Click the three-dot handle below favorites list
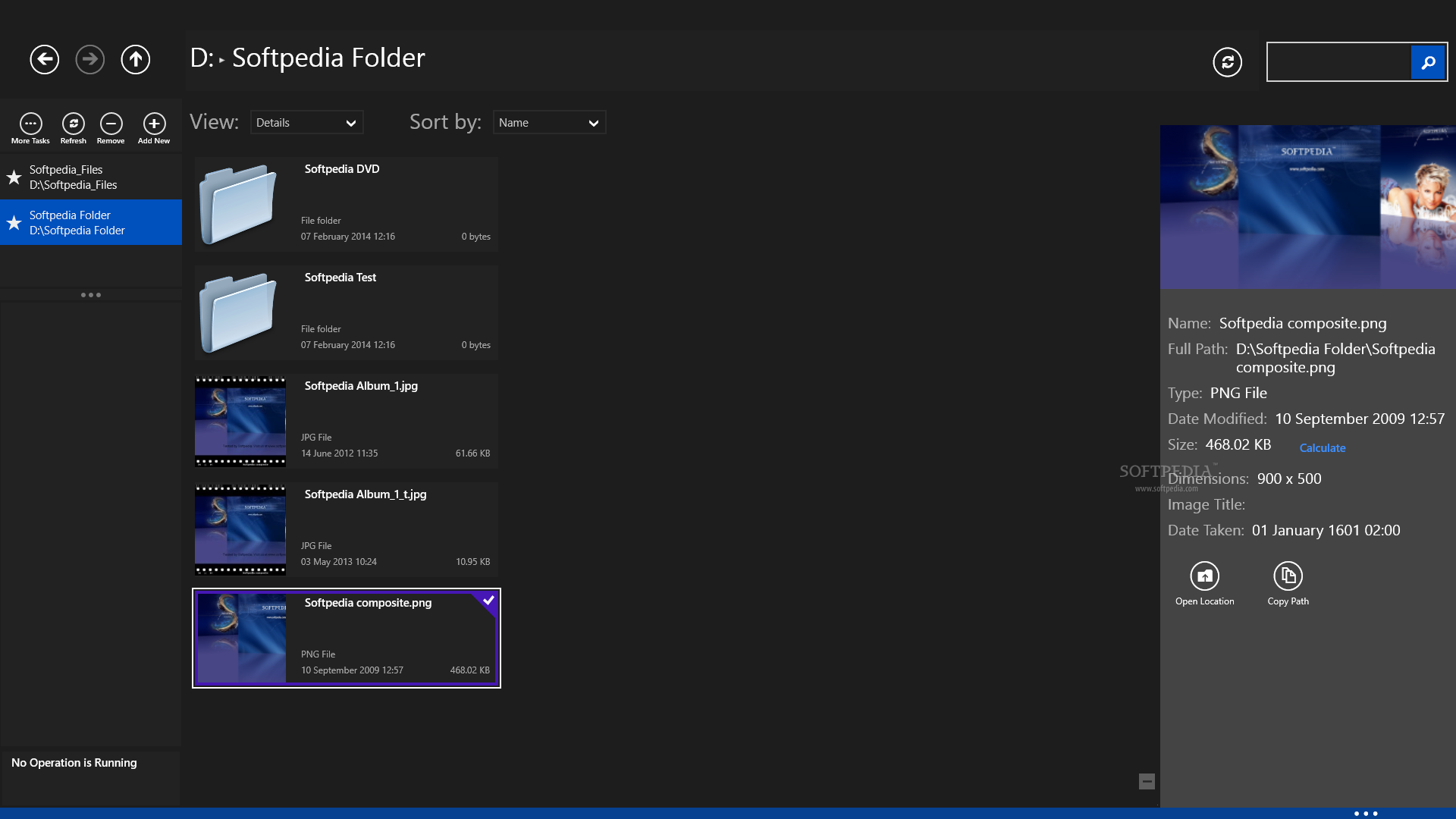 [x=91, y=295]
